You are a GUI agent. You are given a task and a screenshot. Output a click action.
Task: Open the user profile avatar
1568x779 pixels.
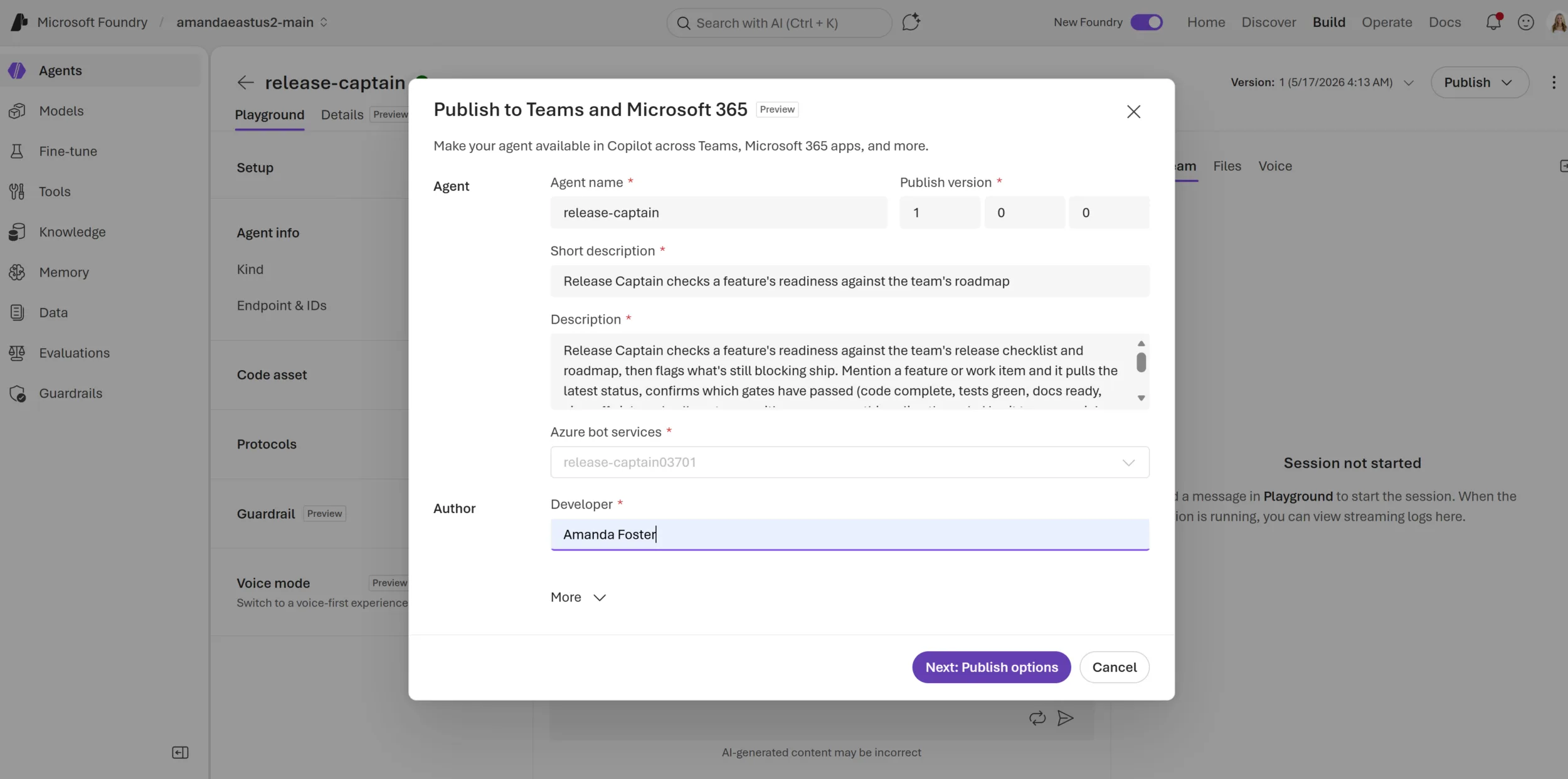tap(1559, 23)
